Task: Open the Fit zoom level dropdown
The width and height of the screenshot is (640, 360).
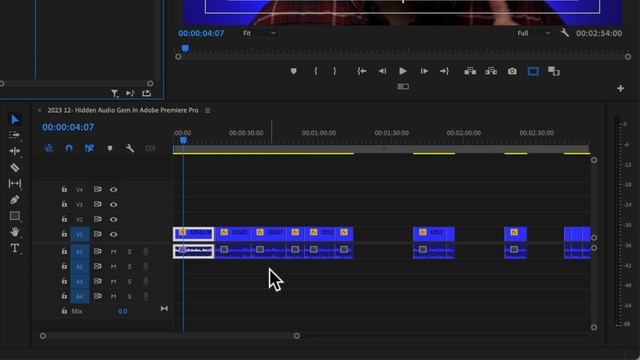Action: [x=259, y=33]
